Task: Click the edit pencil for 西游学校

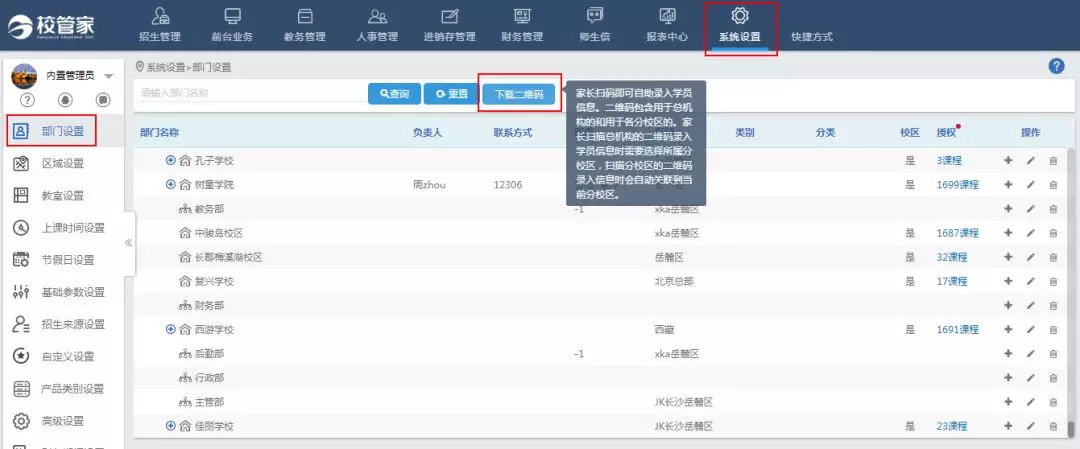Action: 1030,329
